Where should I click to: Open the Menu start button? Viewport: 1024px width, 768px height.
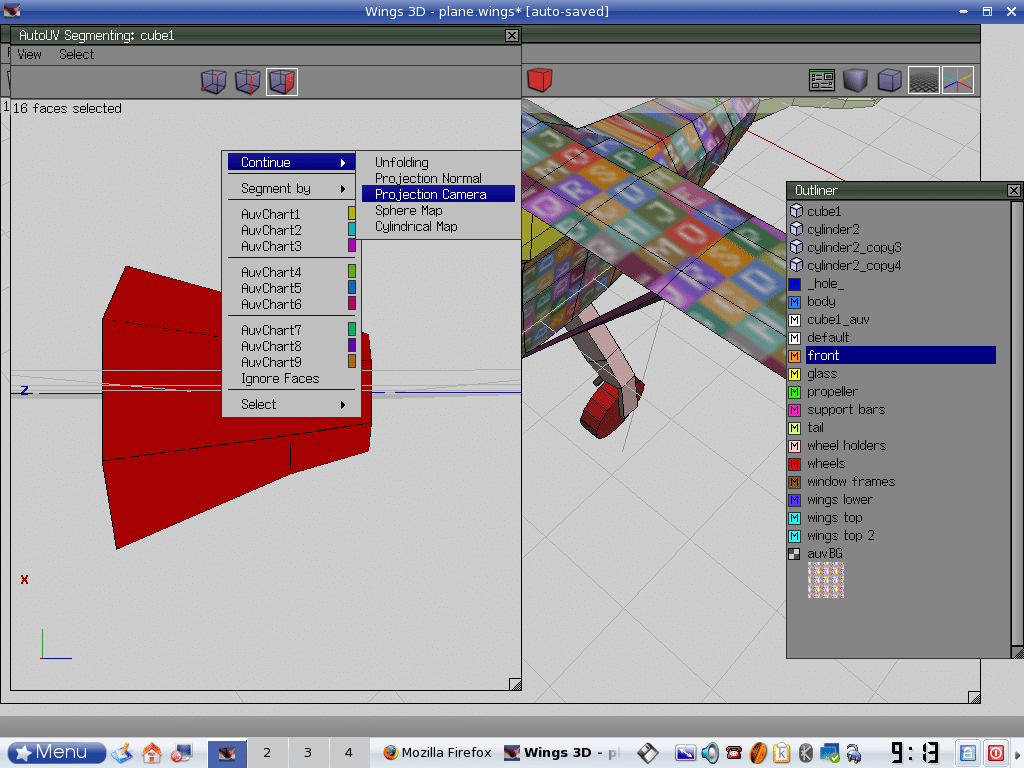pos(57,753)
